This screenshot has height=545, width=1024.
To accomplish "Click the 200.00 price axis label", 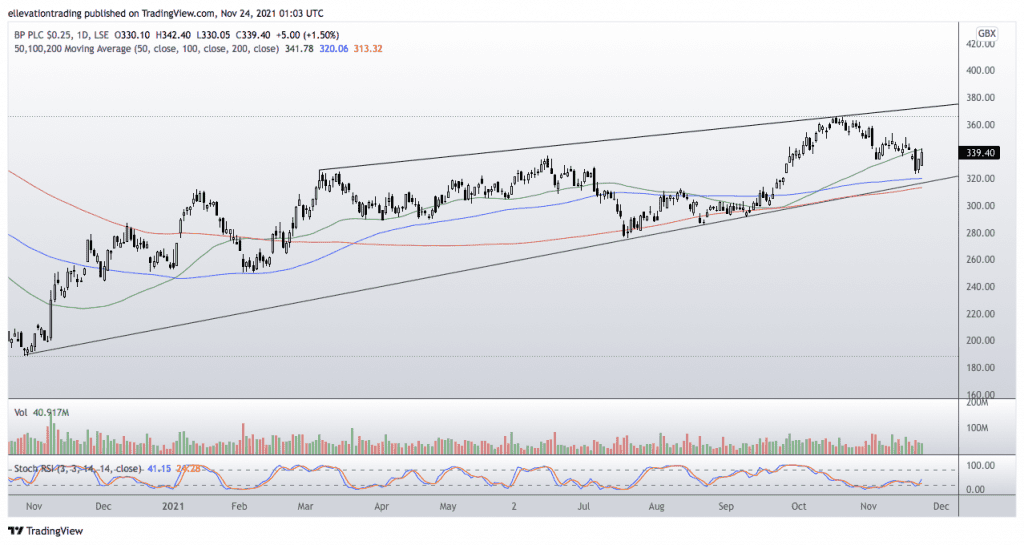I will (x=980, y=341).
